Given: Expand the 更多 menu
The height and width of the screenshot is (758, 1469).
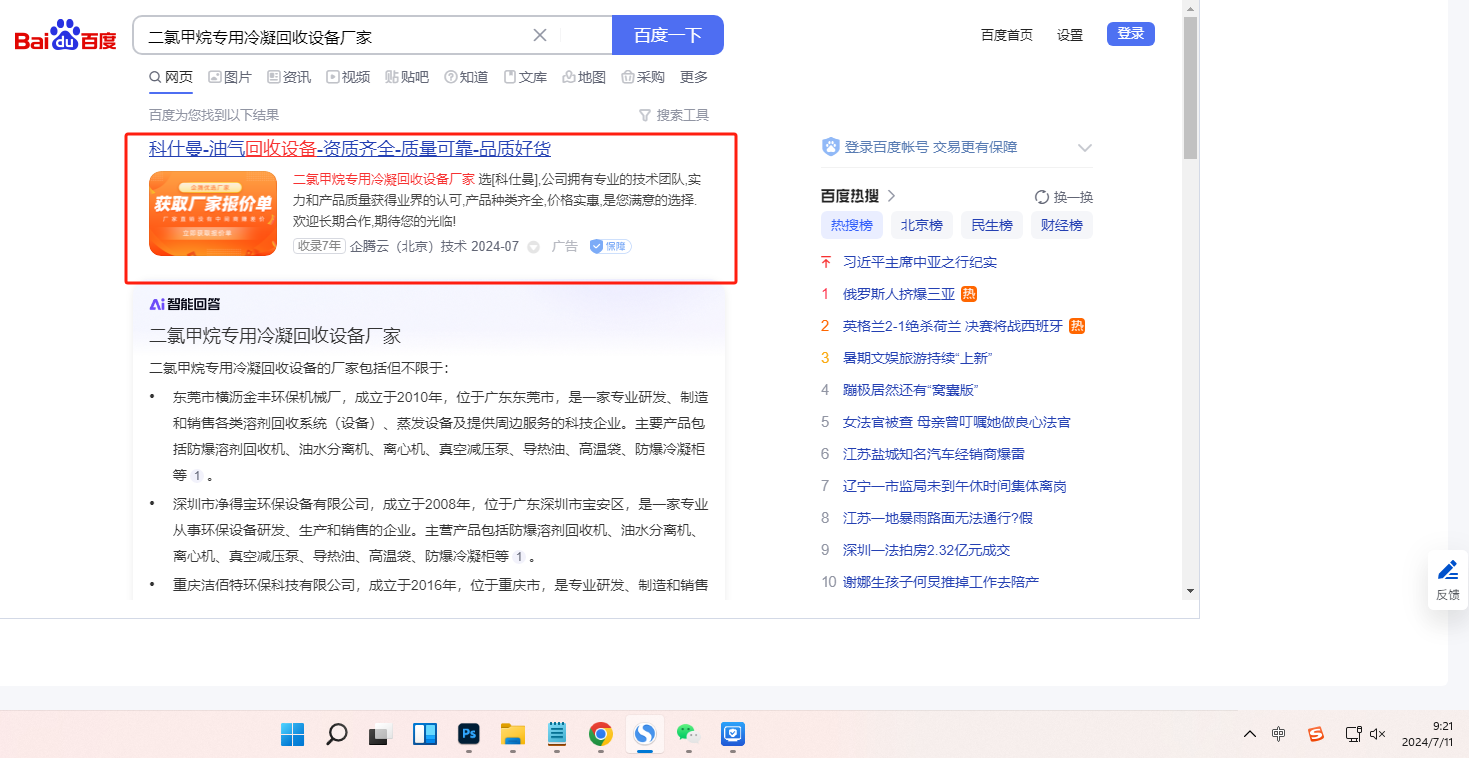Looking at the screenshot, I should (694, 77).
